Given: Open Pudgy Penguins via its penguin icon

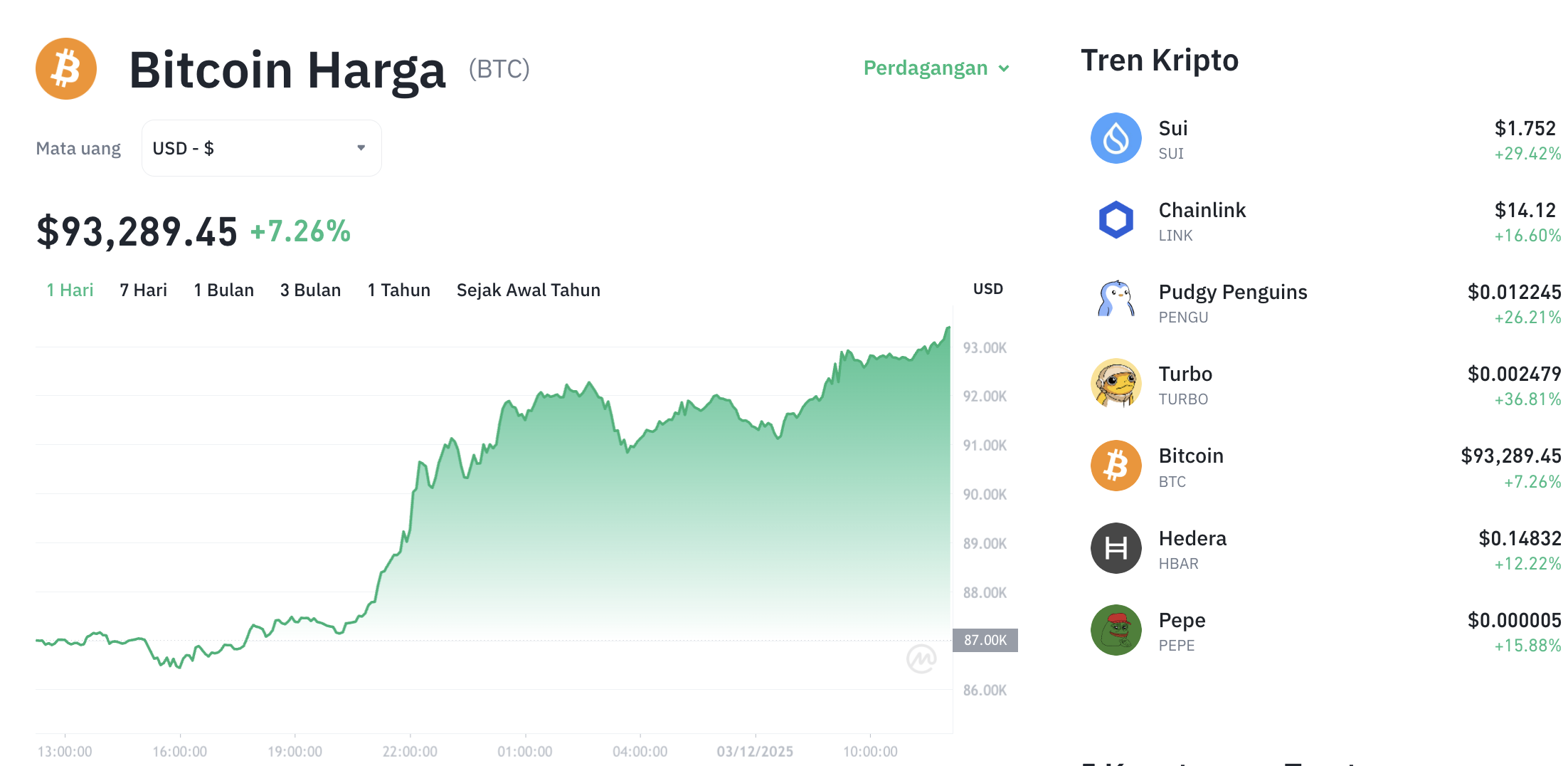Looking at the screenshot, I should (1116, 303).
